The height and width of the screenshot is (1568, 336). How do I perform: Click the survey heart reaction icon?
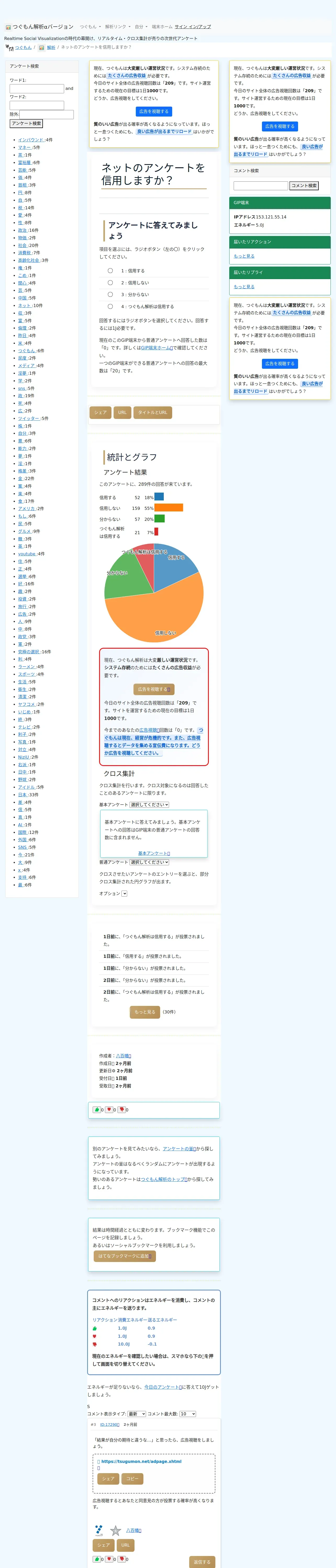109,1109
